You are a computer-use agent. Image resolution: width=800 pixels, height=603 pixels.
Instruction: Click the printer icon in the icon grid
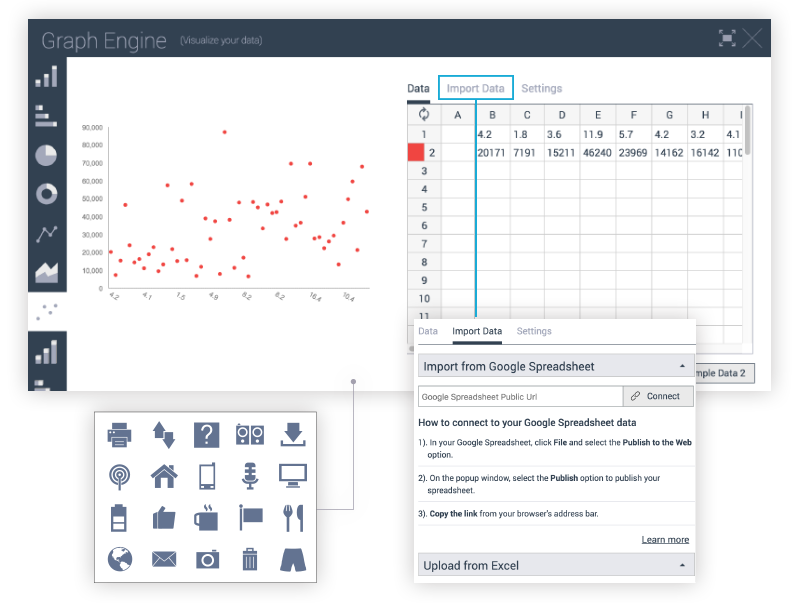pyautogui.click(x=120, y=434)
